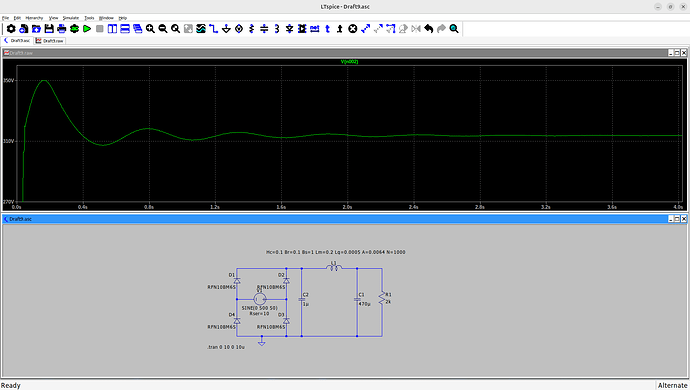Zoom in with the plus magnifier
This screenshot has height=390, width=690.
[x=150, y=29]
